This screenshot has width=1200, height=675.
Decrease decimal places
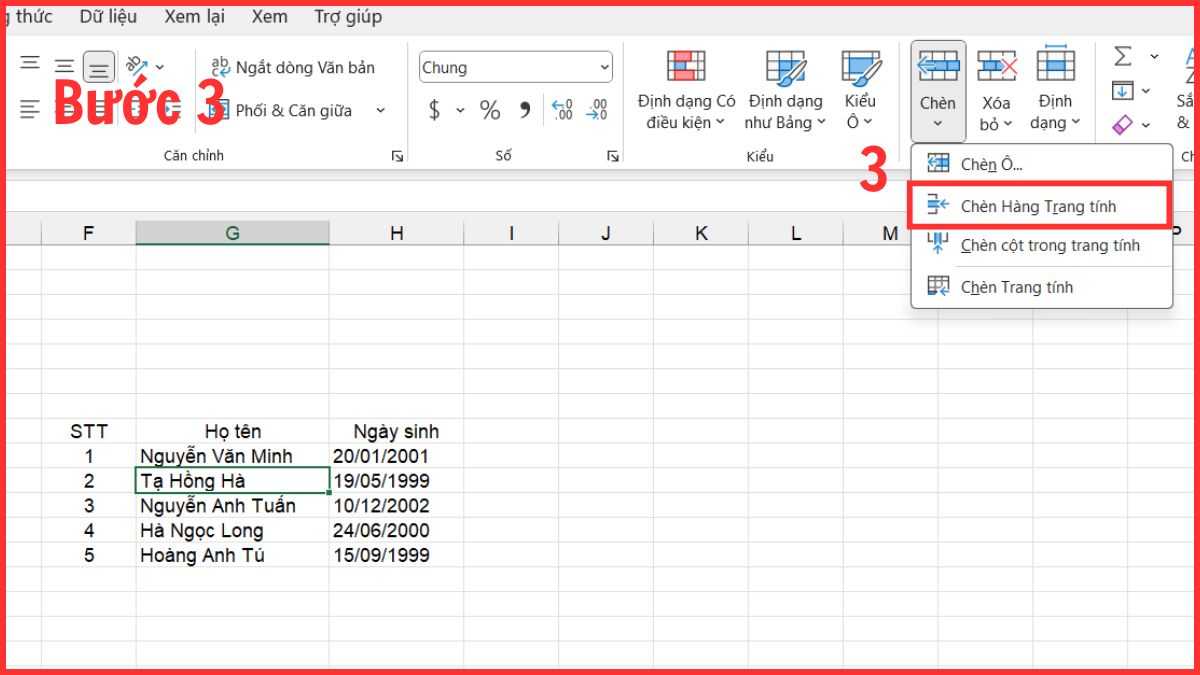597,111
